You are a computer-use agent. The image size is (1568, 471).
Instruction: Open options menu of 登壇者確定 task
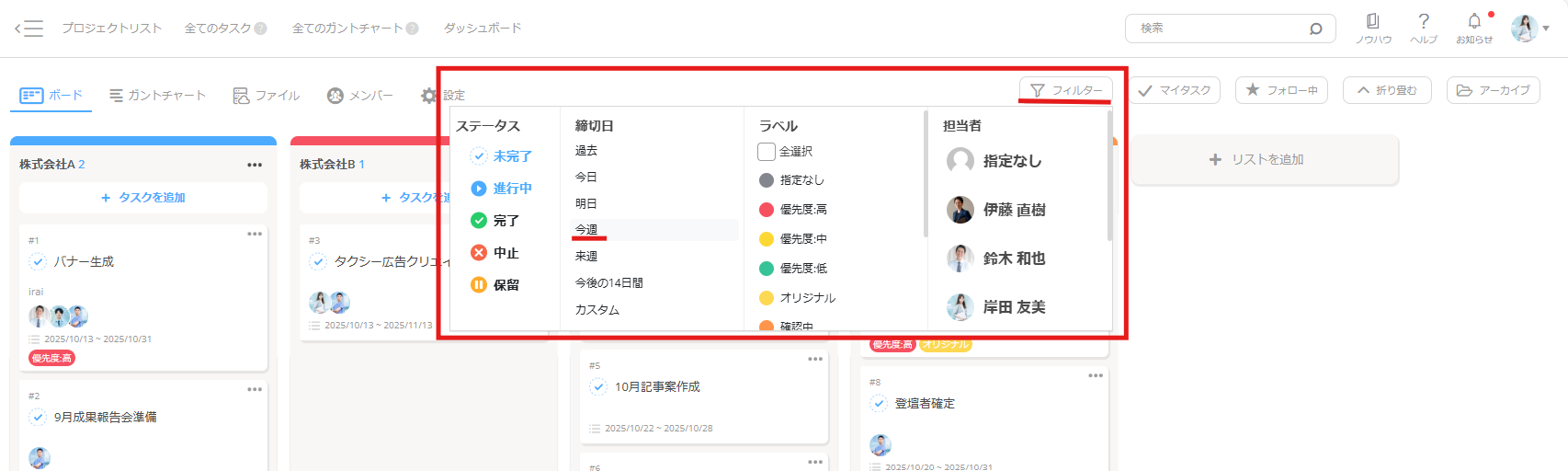[x=1096, y=375]
